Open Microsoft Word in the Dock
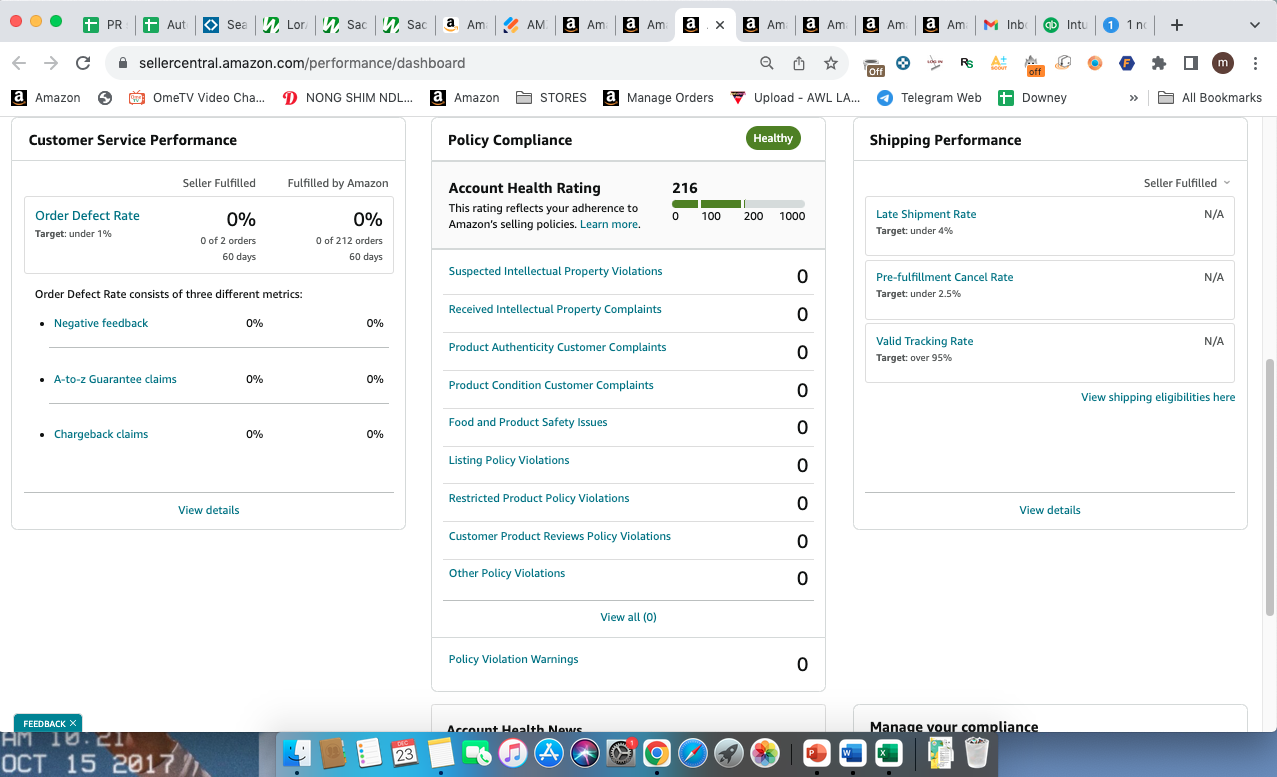 click(852, 753)
